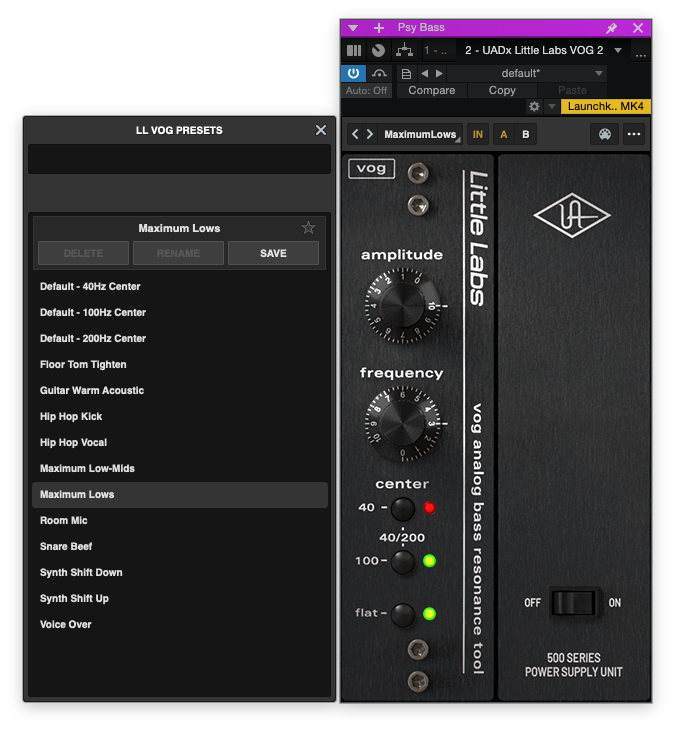This screenshot has height=730, width=675.
Task: Select Floor Tom Tighten preset
Action: (180, 365)
